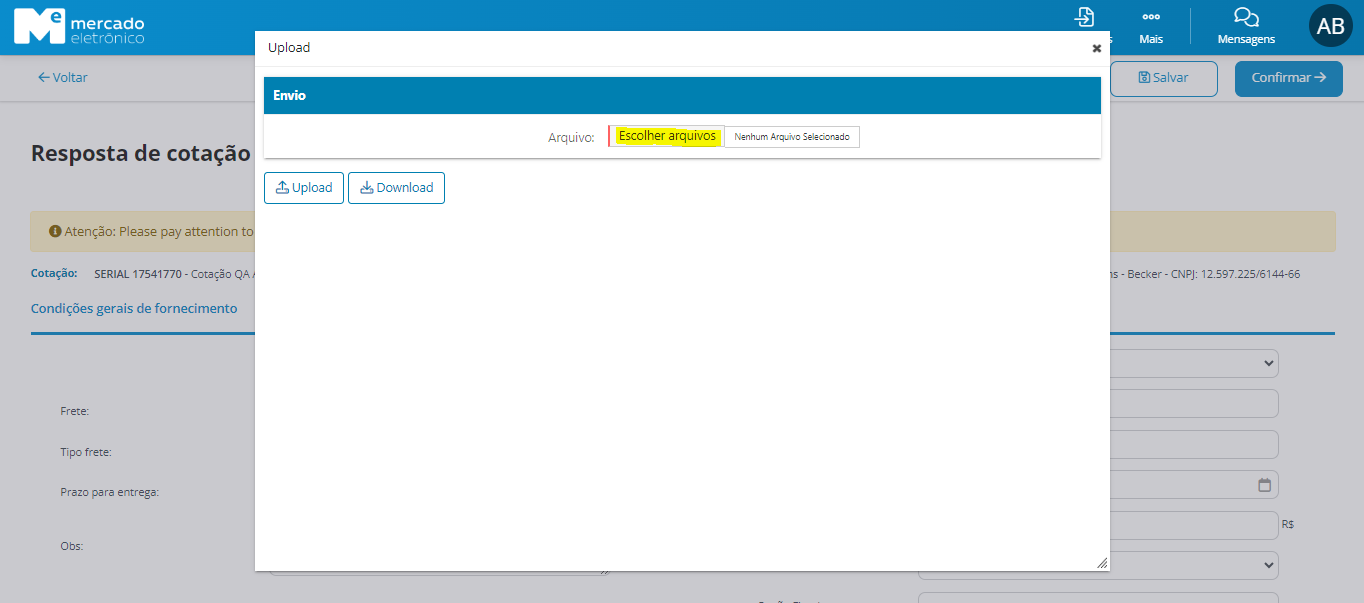Open the Mensagens chat bubbles icon
Image resolution: width=1364 pixels, height=603 pixels.
click(1246, 18)
